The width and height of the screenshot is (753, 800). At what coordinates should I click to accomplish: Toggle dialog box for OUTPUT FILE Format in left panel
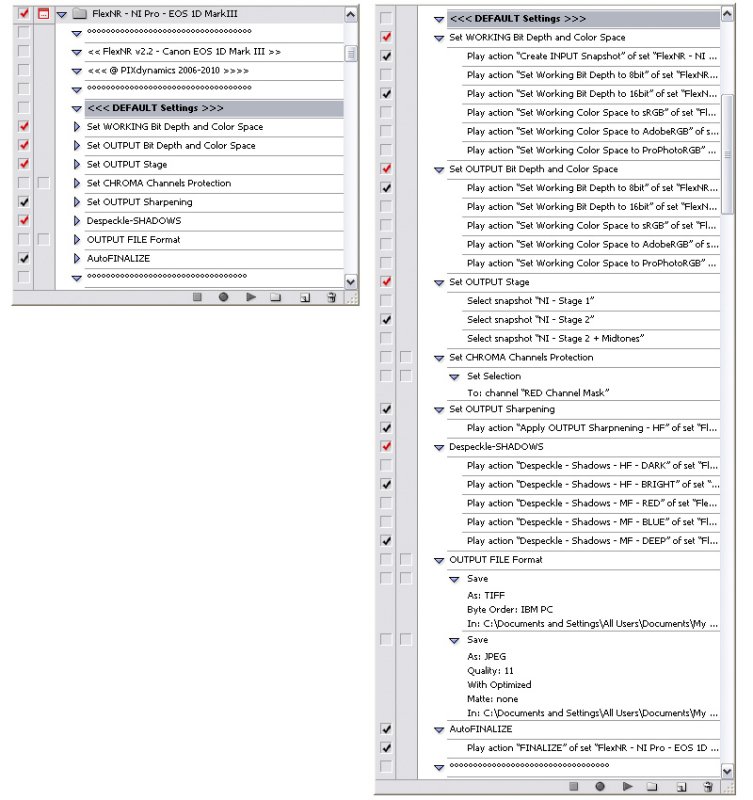(44, 239)
